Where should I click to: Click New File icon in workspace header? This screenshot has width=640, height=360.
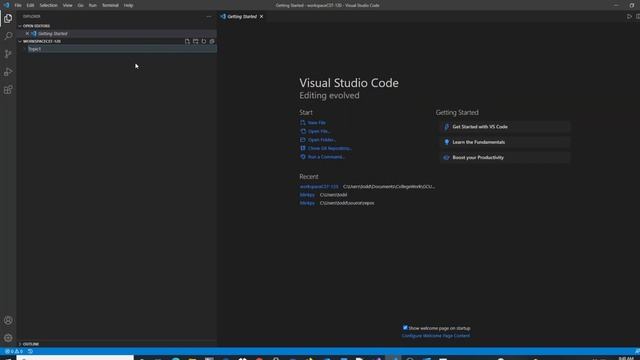(187, 41)
